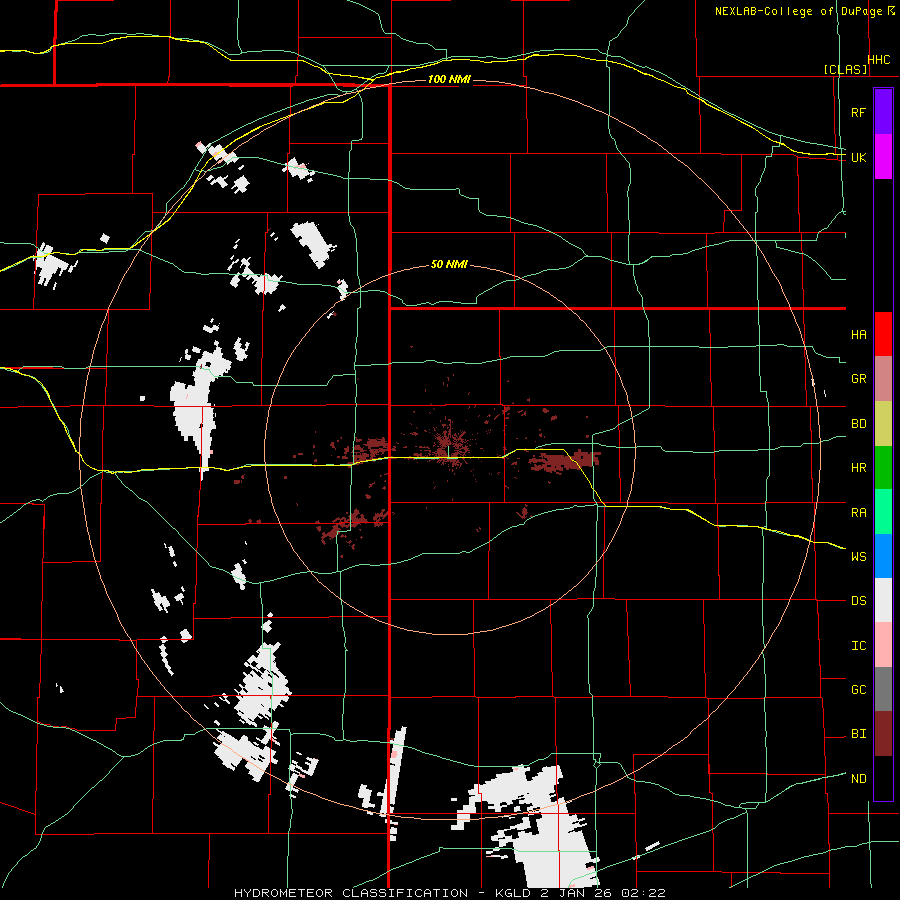Click the UK legend label
This screenshot has height=900, width=900.
[859, 157]
